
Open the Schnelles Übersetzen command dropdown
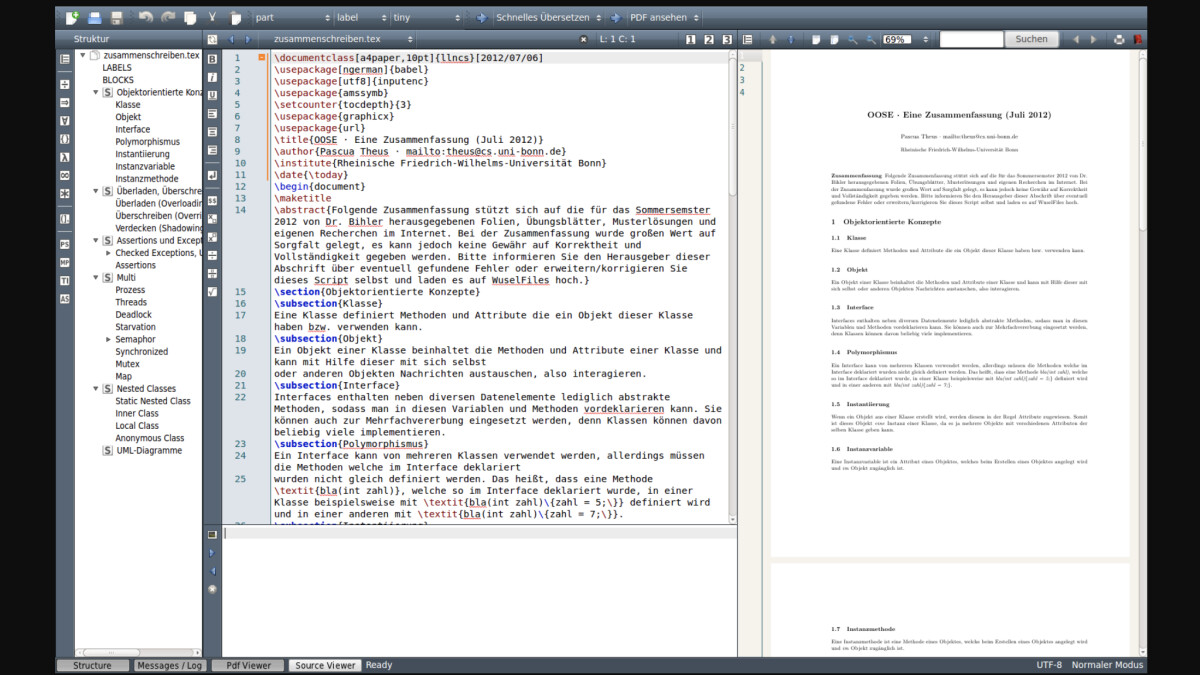[x=548, y=17]
